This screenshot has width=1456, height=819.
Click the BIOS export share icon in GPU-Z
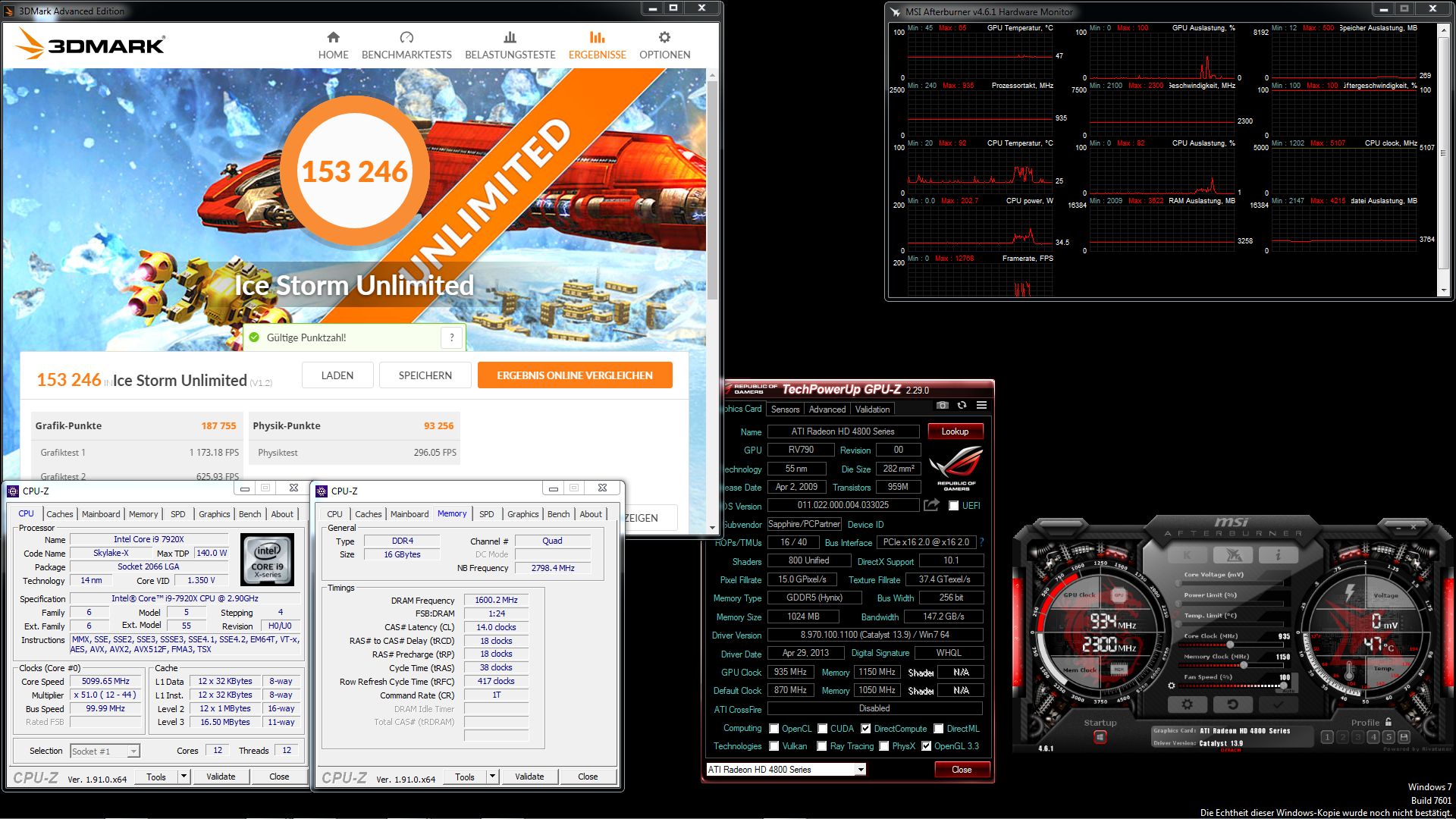(x=931, y=505)
